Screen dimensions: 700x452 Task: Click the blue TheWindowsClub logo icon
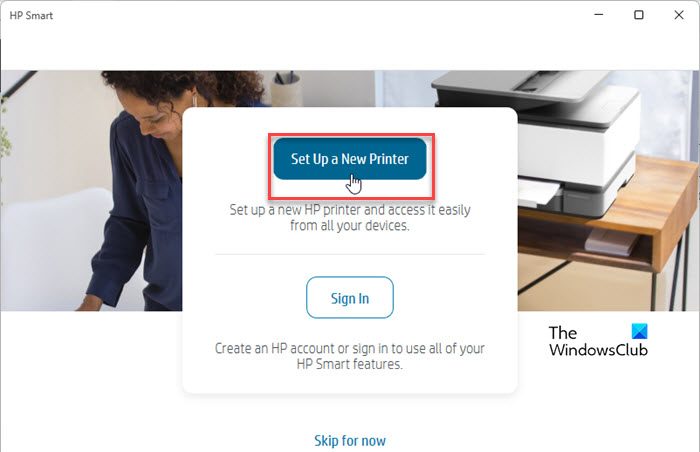639,331
